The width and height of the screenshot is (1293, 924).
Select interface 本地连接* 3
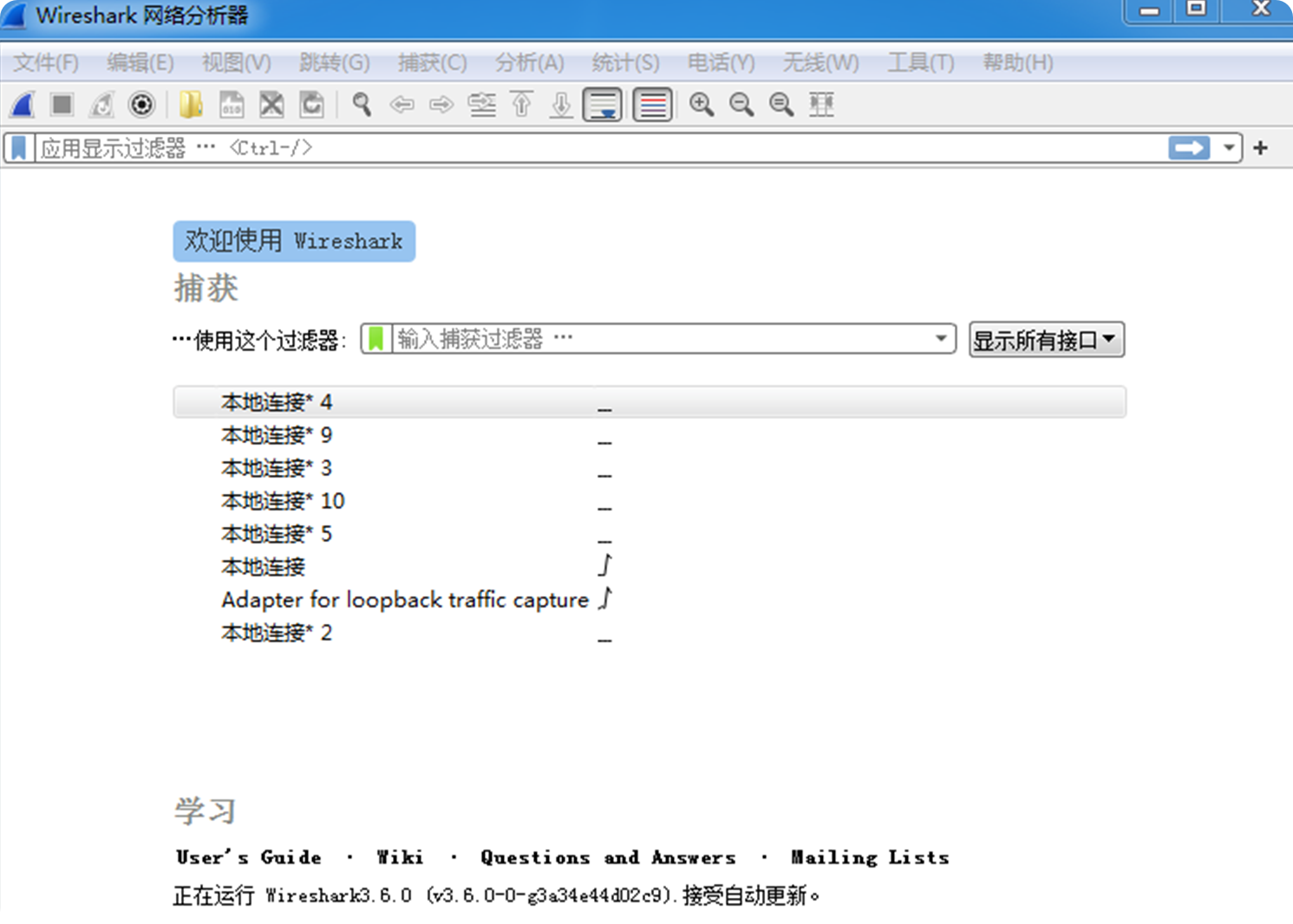tap(650, 468)
